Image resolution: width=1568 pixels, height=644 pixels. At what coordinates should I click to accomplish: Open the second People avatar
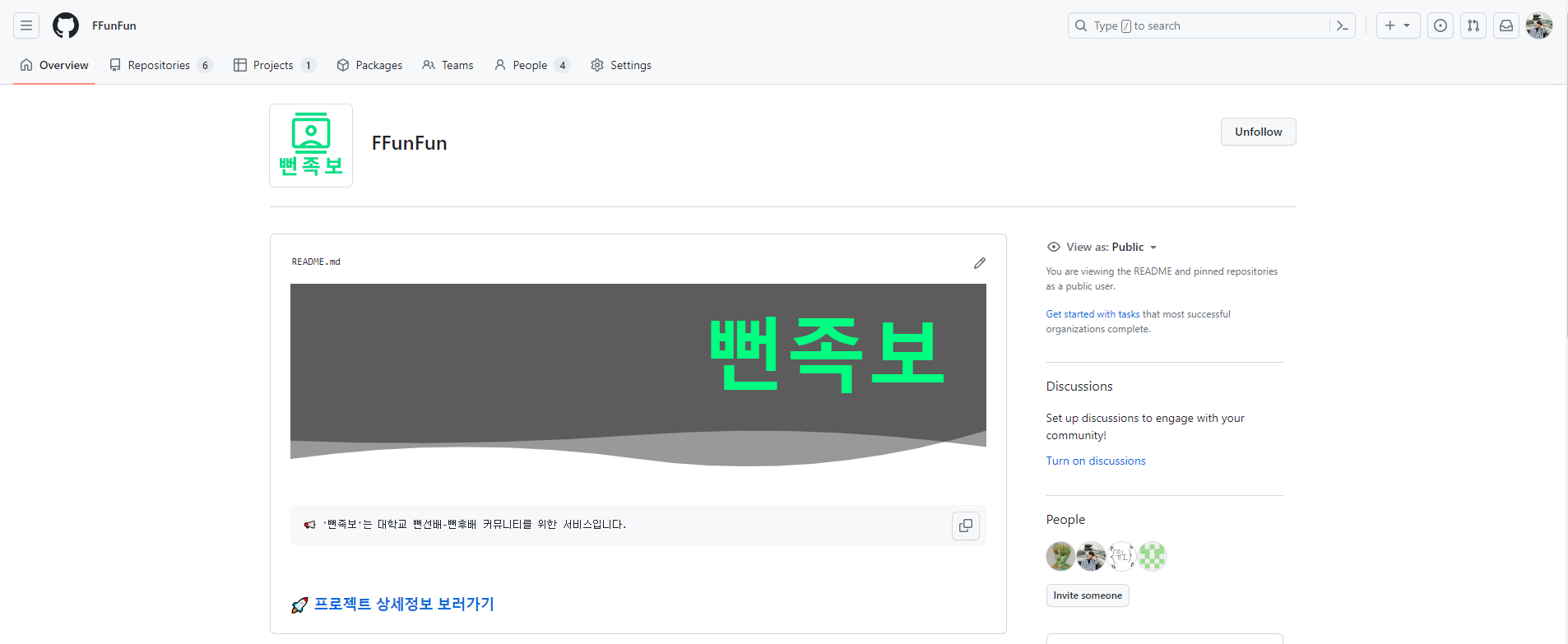point(1091,556)
